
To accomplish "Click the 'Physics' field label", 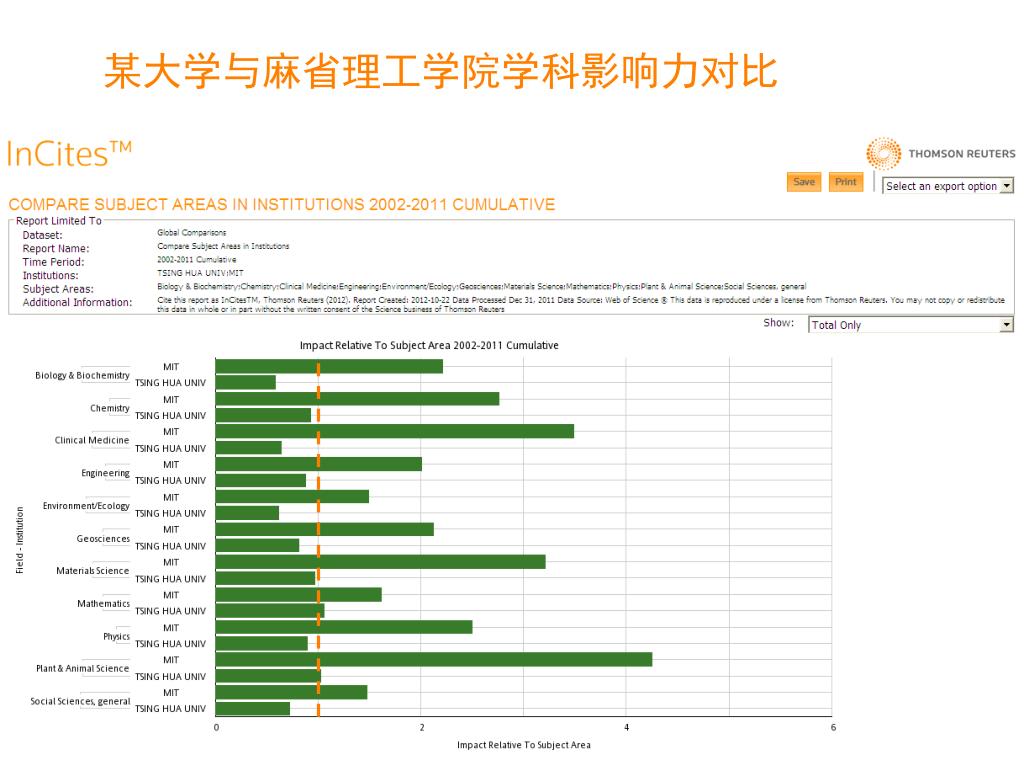I will [x=116, y=636].
